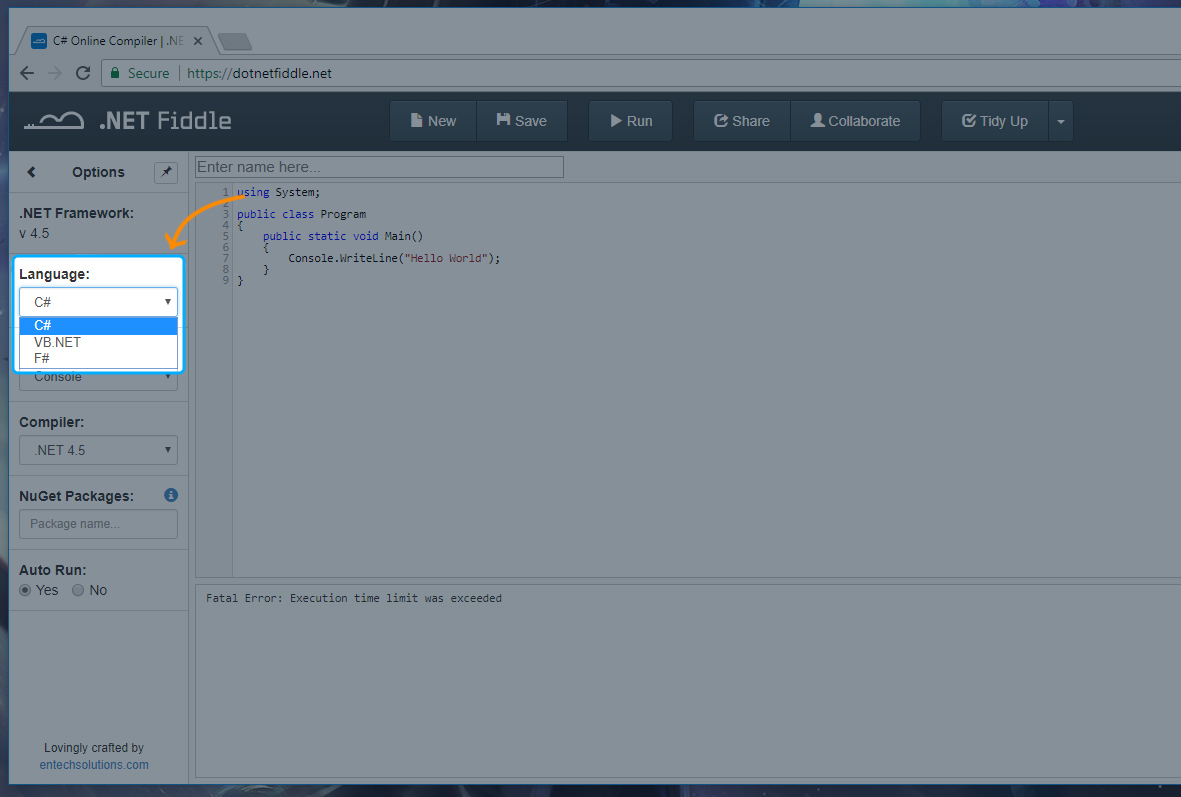Focus the NuGet package name field
This screenshot has height=797, width=1181.
(98, 524)
